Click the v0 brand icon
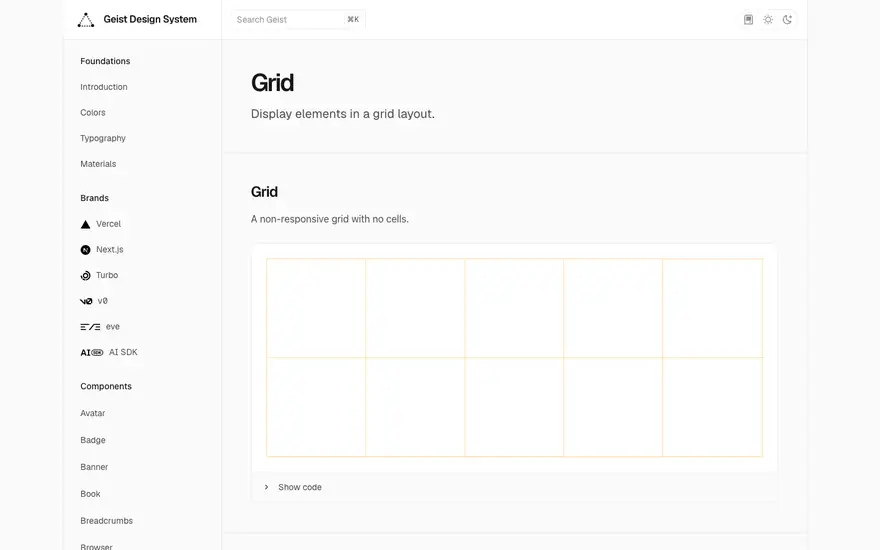 point(86,301)
